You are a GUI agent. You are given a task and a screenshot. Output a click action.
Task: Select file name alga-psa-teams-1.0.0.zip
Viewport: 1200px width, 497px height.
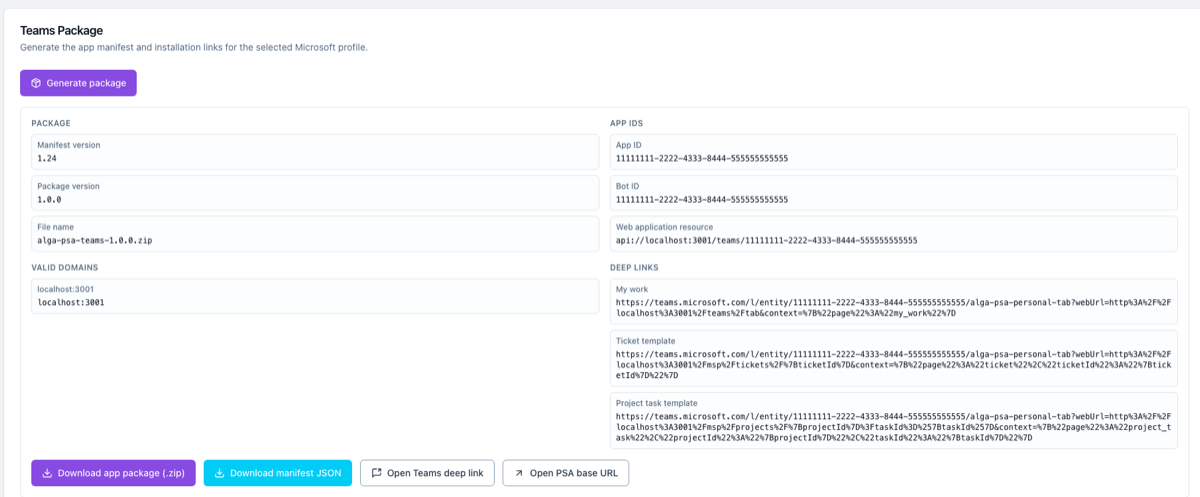click(x=94, y=240)
